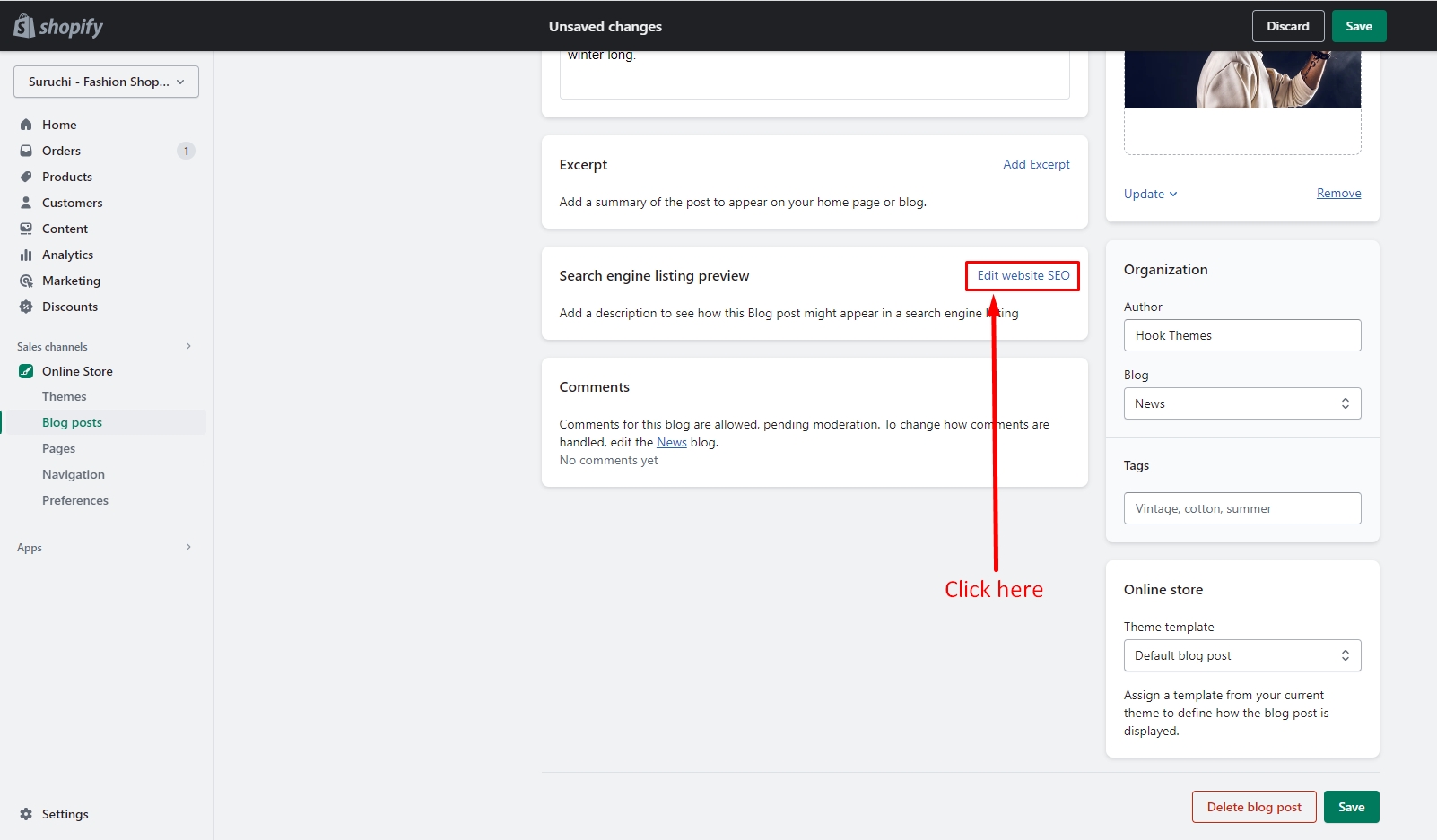Open the Theme template dropdown
The width and height of the screenshot is (1437, 840).
tap(1241, 655)
